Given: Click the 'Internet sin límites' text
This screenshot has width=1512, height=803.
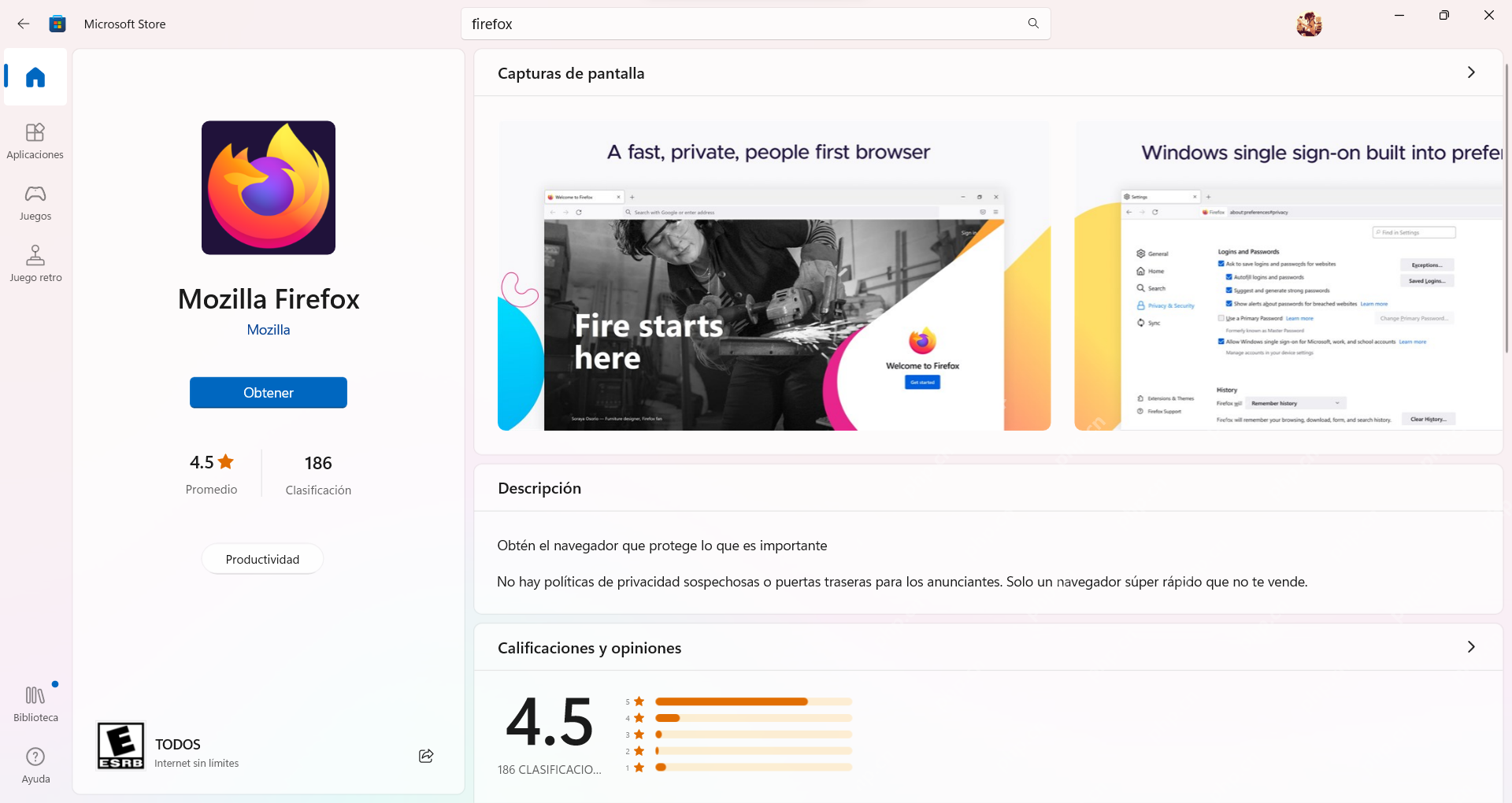Looking at the screenshot, I should coord(197,763).
